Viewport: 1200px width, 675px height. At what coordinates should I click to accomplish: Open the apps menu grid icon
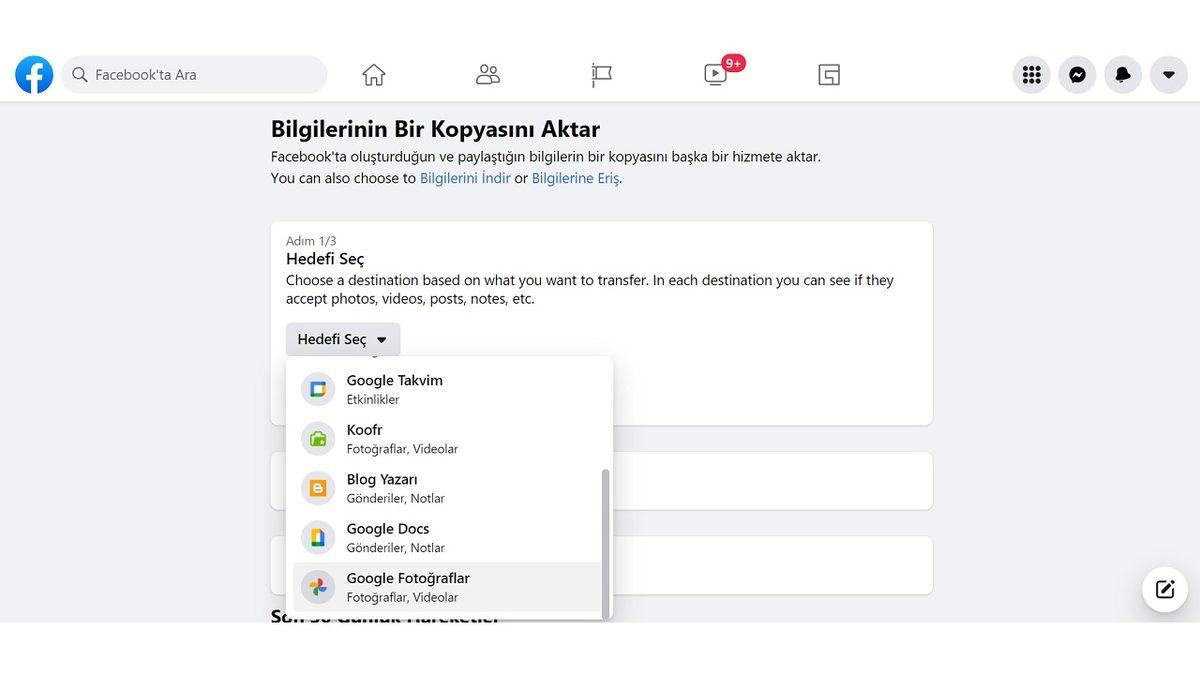tap(1031, 74)
